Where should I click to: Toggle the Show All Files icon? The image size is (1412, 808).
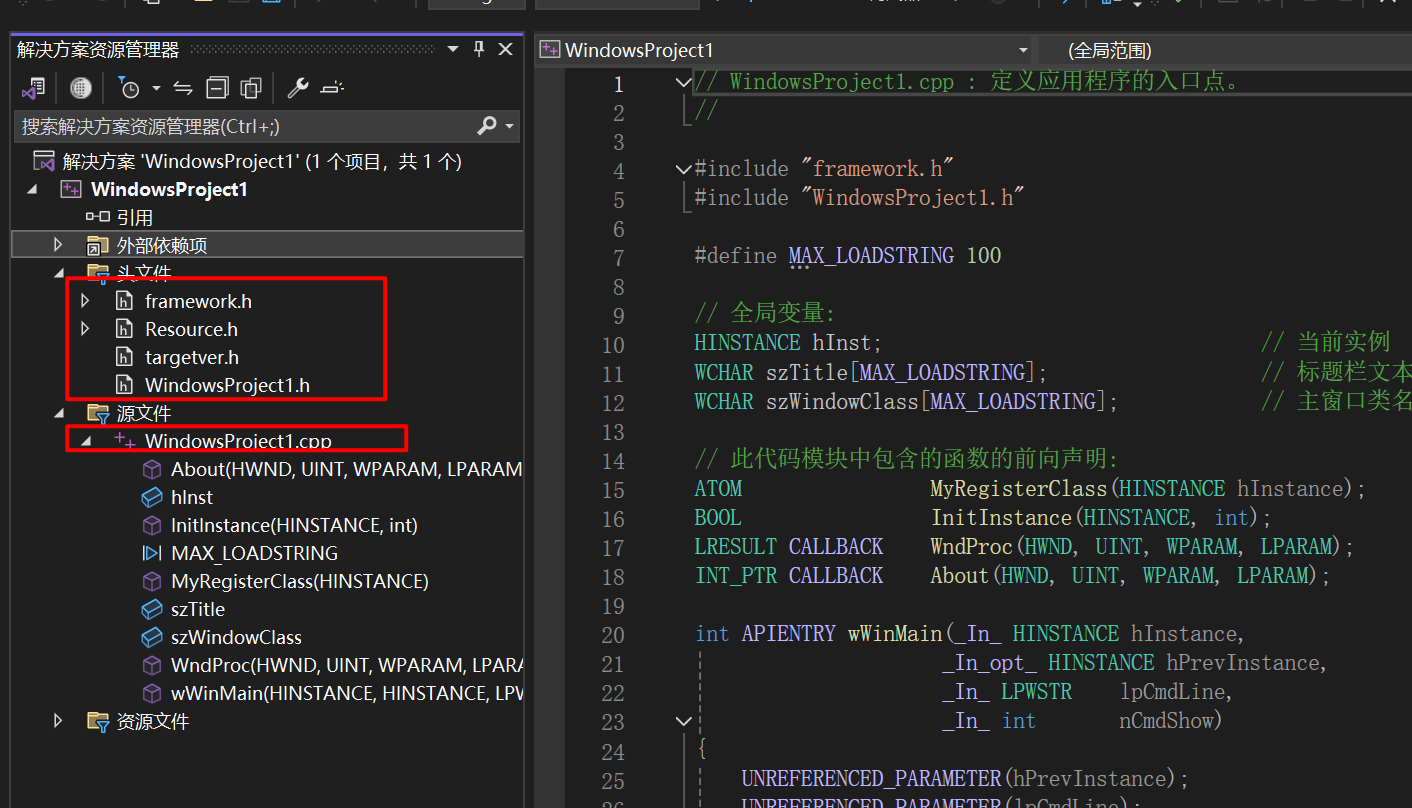pos(250,88)
